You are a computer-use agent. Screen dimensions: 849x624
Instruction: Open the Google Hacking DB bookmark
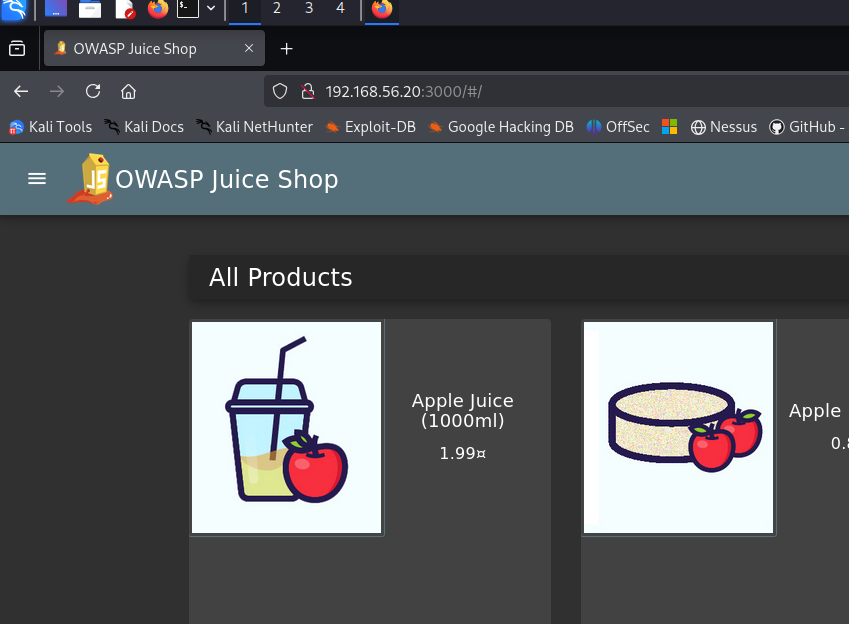(x=501, y=127)
